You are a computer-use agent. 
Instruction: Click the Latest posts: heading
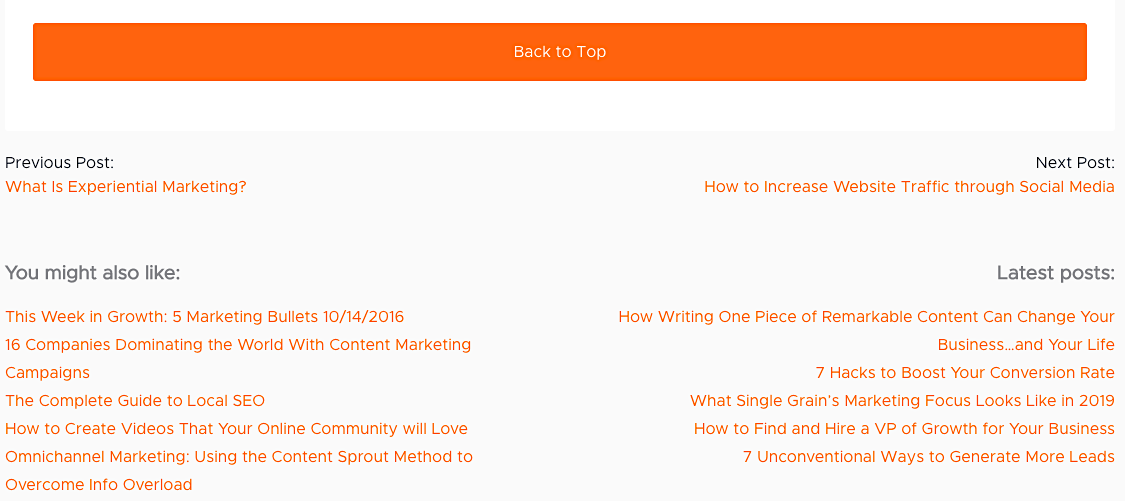click(1055, 273)
